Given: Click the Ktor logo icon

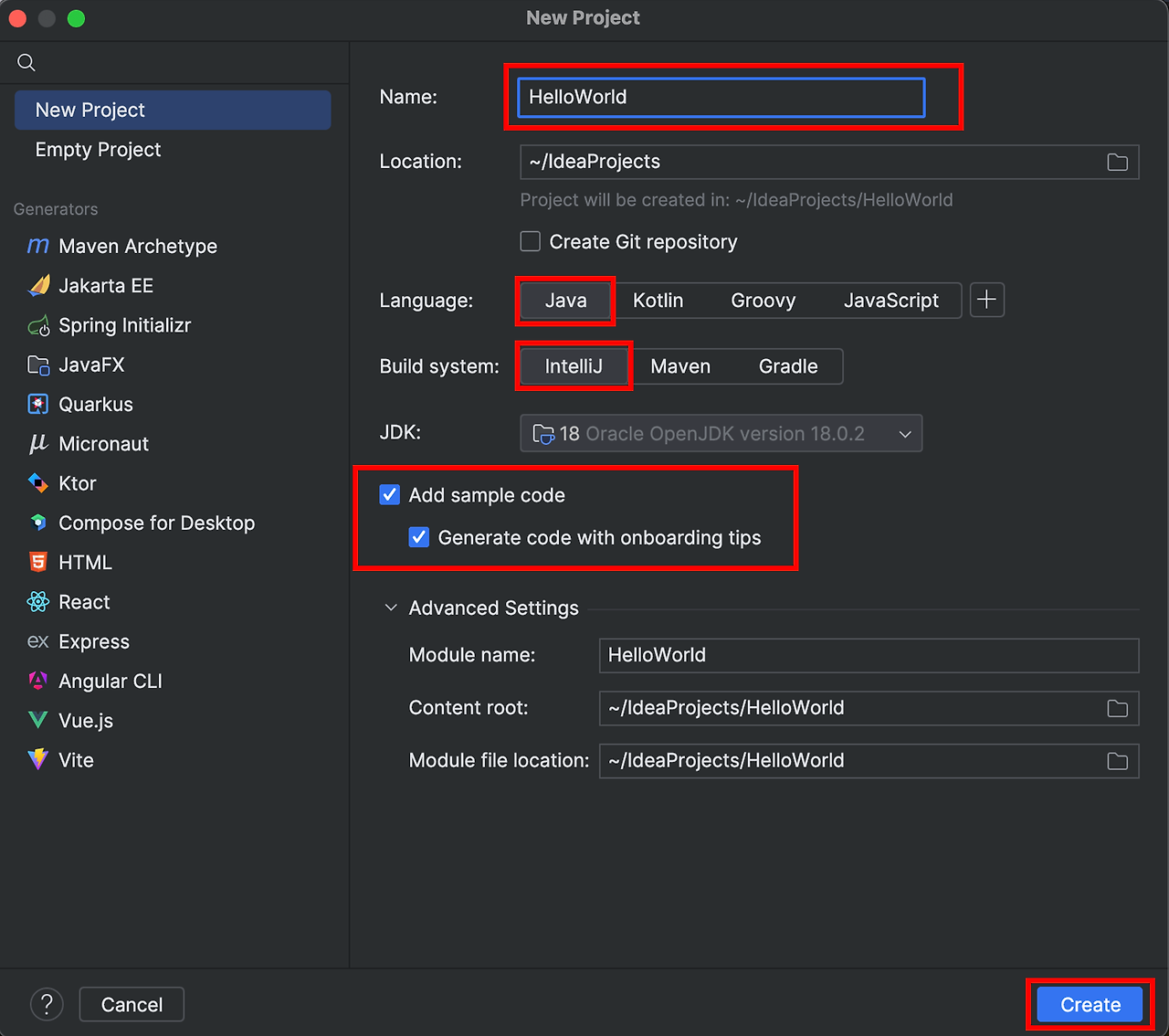Looking at the screenshot, I should (x=38, y=483).
